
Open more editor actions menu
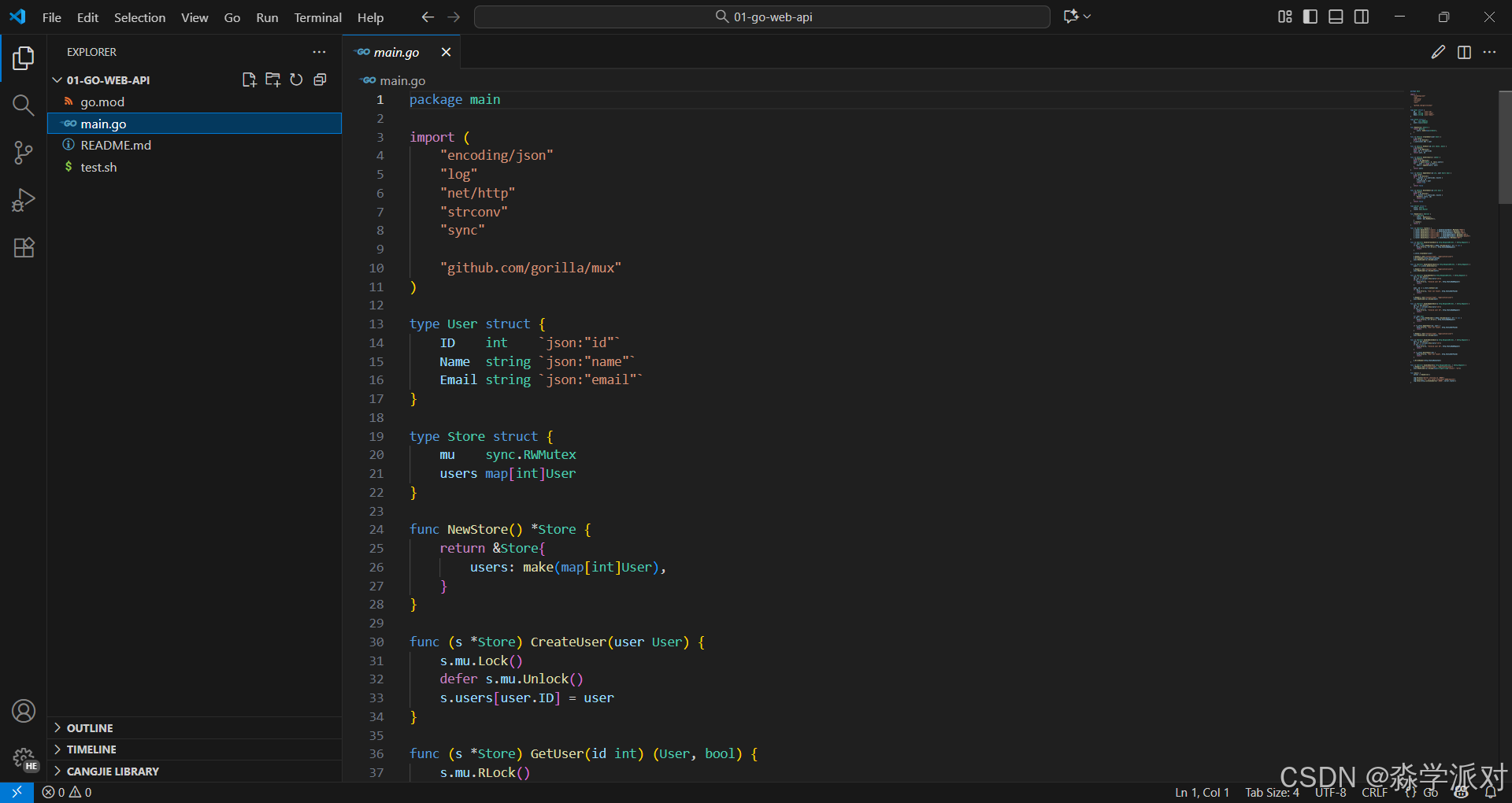[1489, 52]
